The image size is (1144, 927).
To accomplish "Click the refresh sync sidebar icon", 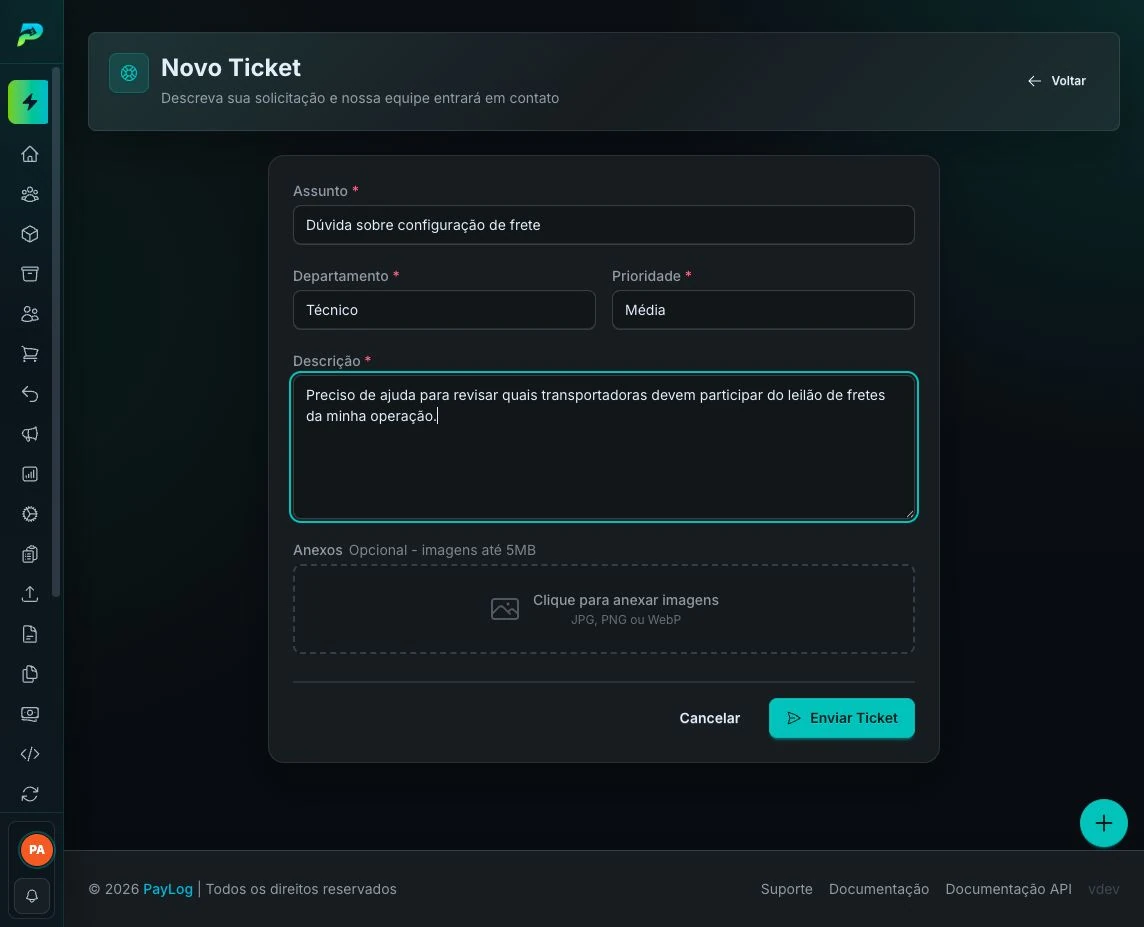I will 30,794.
